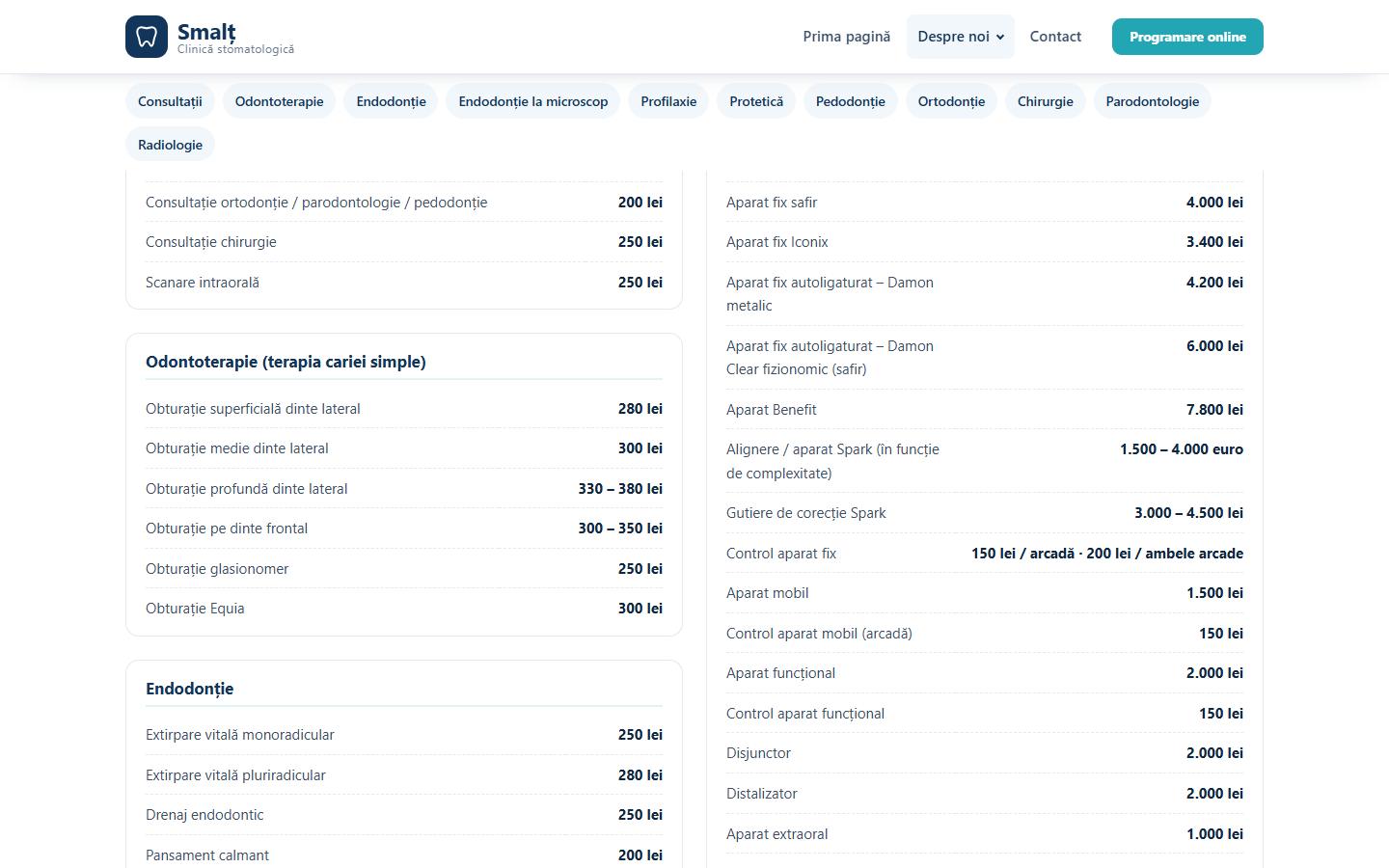Image resolution: width=1389 pixels, height=868 pixels.
Task: Click the Aparat Benefit entry
Action: point(985,410)
